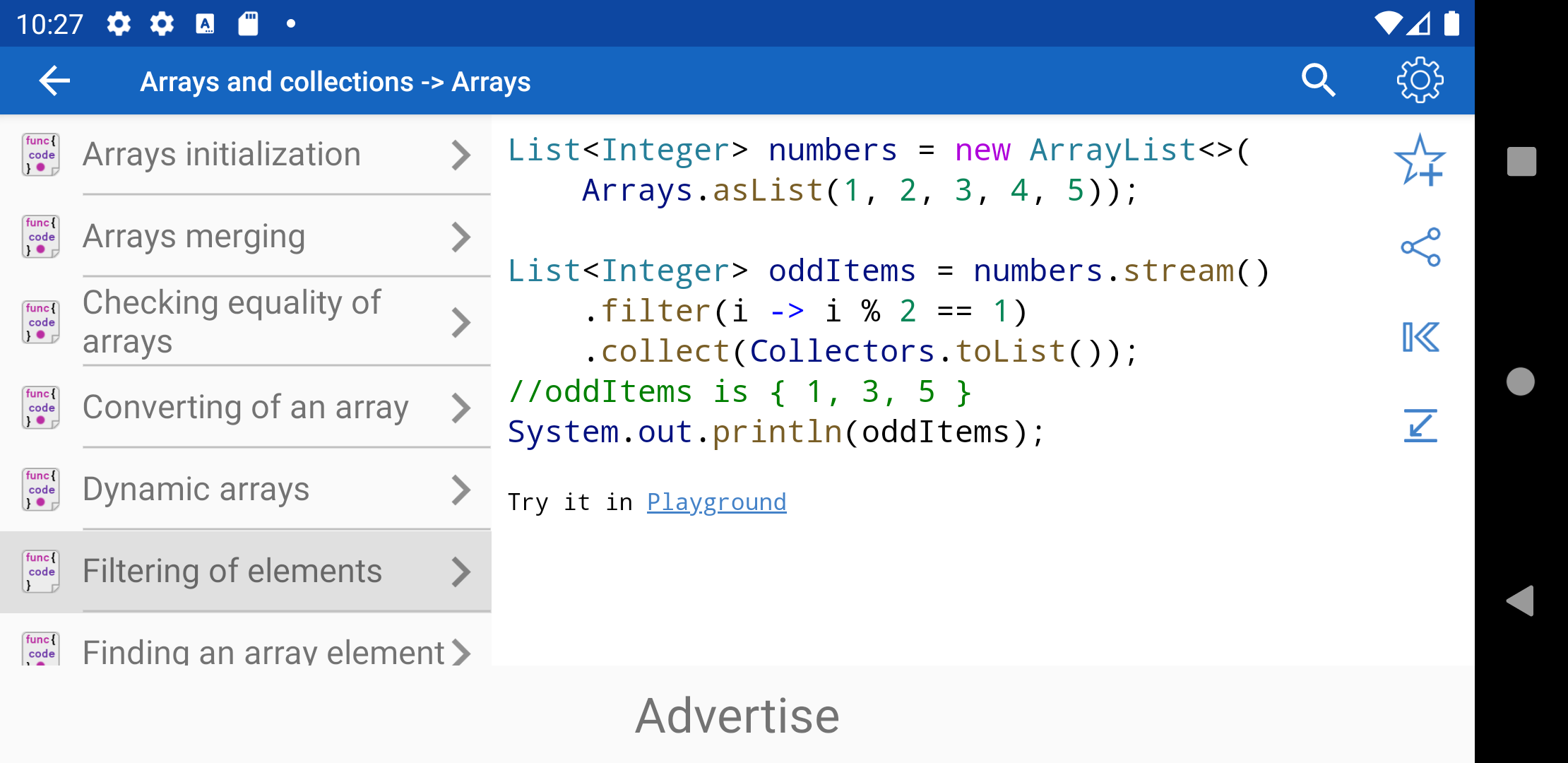
Task: Tap the Android home circle button
Action: [1521, 381]
